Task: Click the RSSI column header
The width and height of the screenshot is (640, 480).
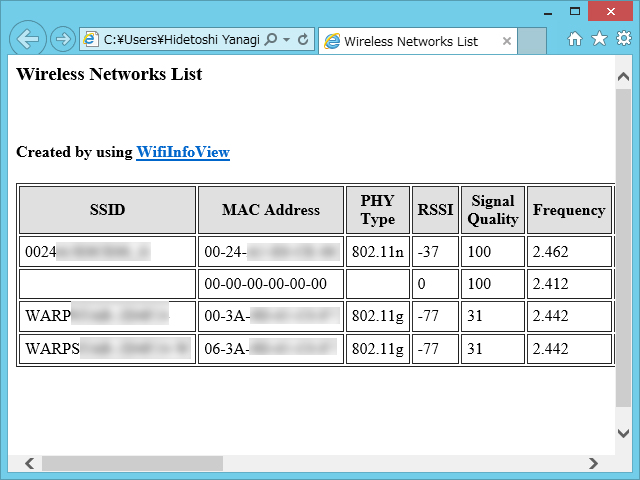Action: (x=435, y=210)
